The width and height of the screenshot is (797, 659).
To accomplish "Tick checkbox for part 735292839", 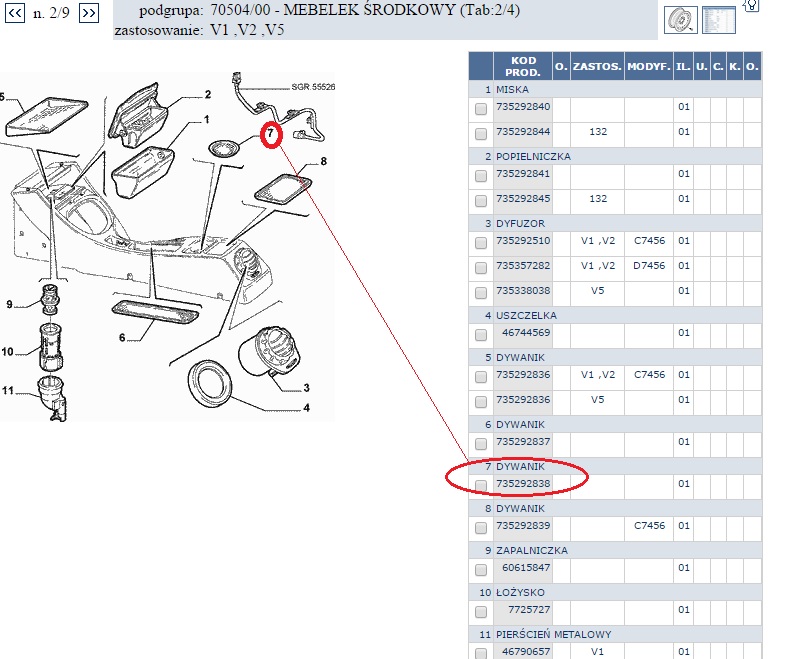I will [x=481, y=528].
